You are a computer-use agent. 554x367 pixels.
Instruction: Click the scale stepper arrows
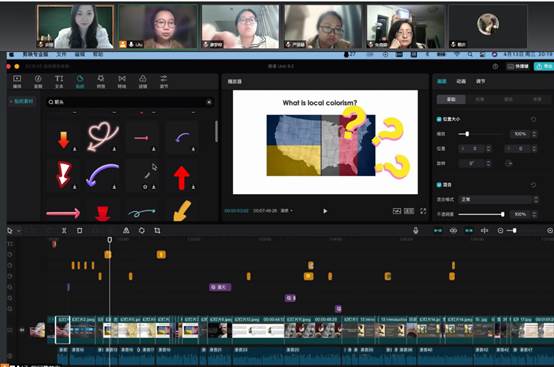[x=534, y=134]
